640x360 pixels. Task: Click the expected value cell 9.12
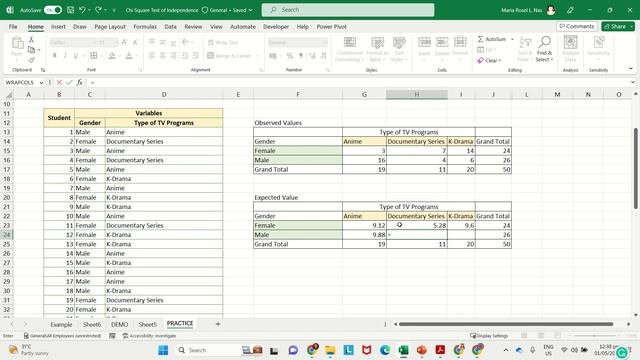[x=364, y=226]
